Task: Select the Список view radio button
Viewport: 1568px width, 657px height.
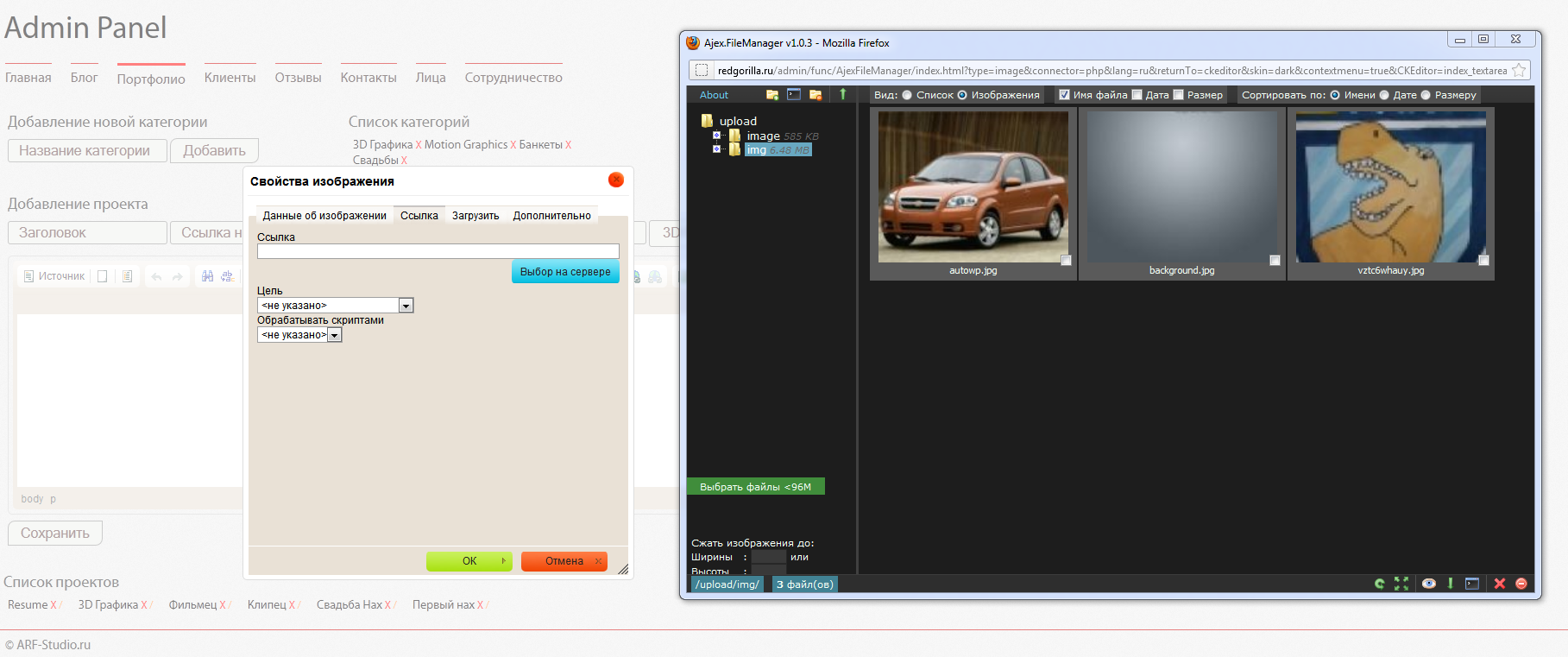Action: point(907,95)
